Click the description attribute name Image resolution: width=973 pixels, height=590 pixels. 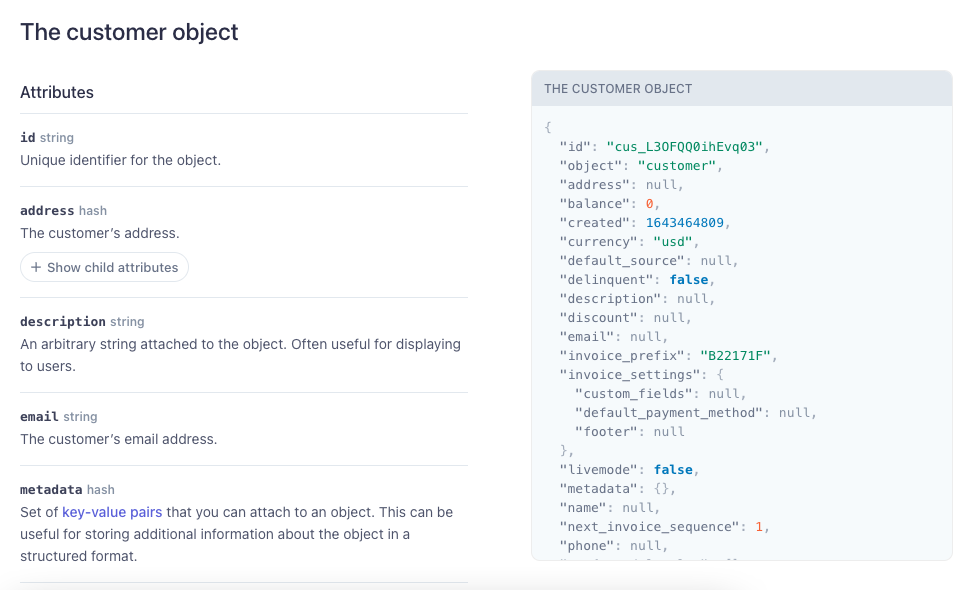pos(63,322)
